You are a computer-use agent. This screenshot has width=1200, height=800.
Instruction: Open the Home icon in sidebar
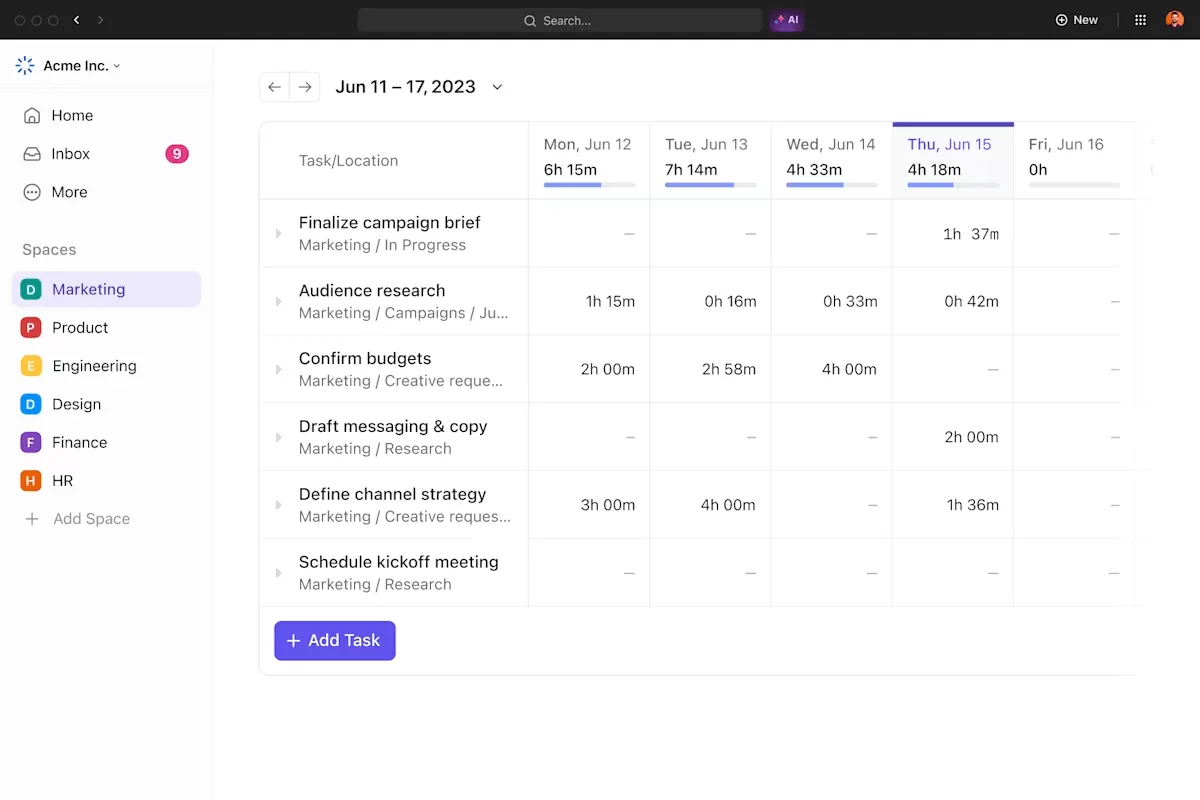click(x=32, y=116)
